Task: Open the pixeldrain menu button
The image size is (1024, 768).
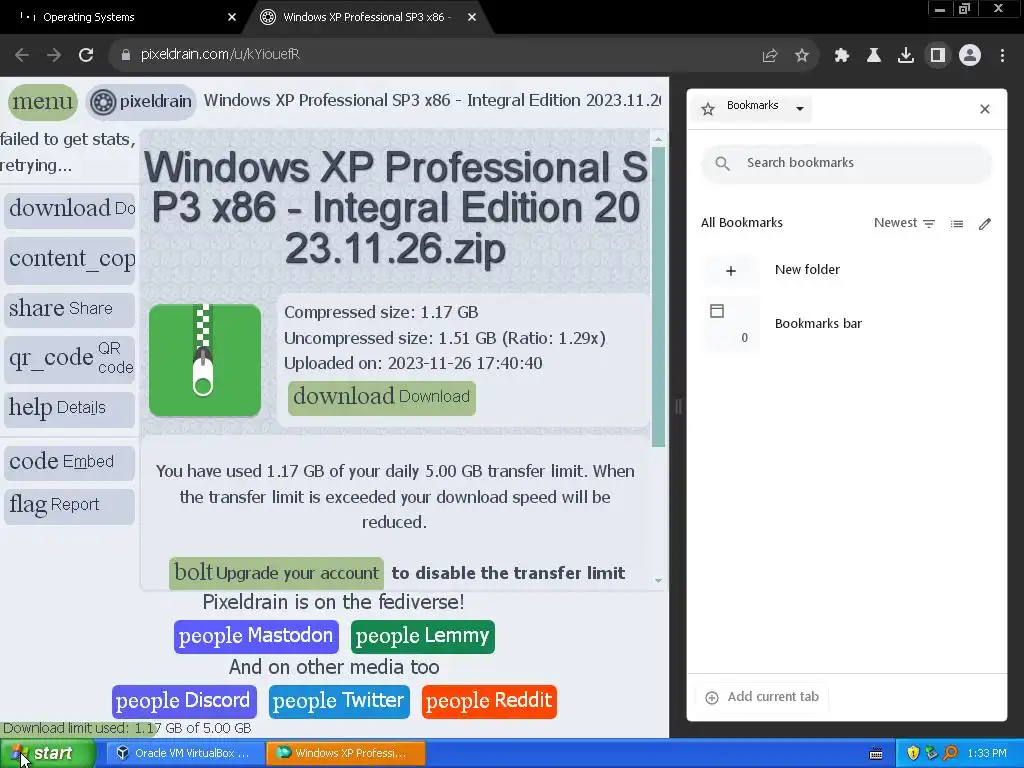Action: pyautogui.click(x=42, y=102)
